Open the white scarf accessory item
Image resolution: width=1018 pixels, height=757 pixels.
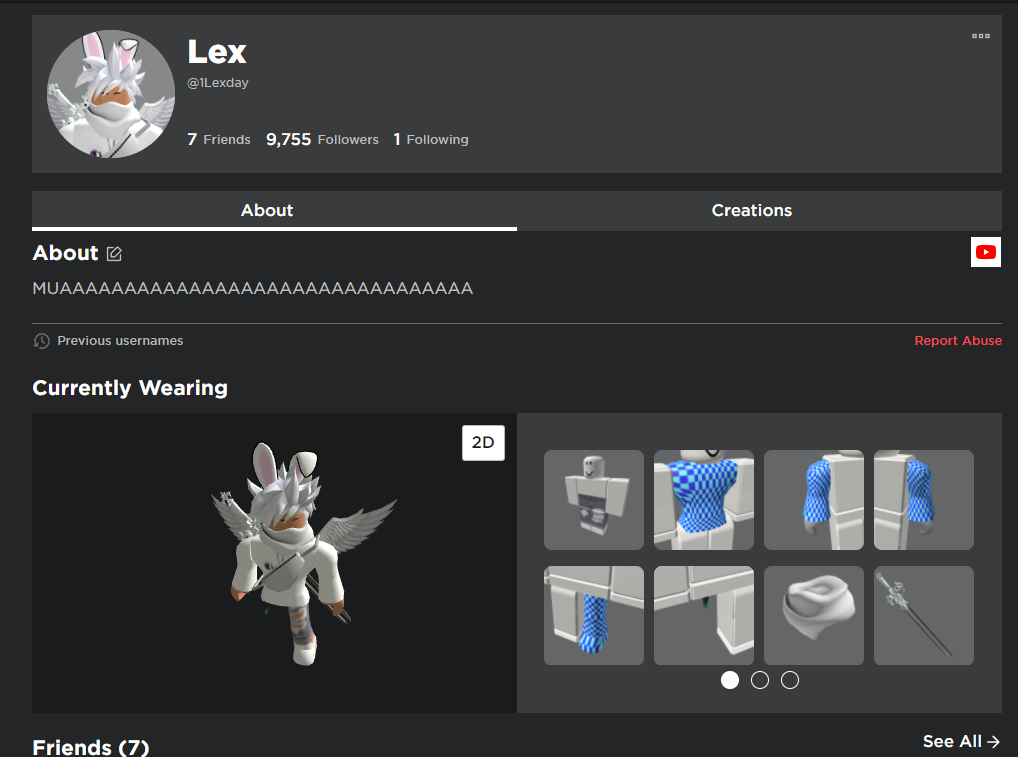point(813,615)
